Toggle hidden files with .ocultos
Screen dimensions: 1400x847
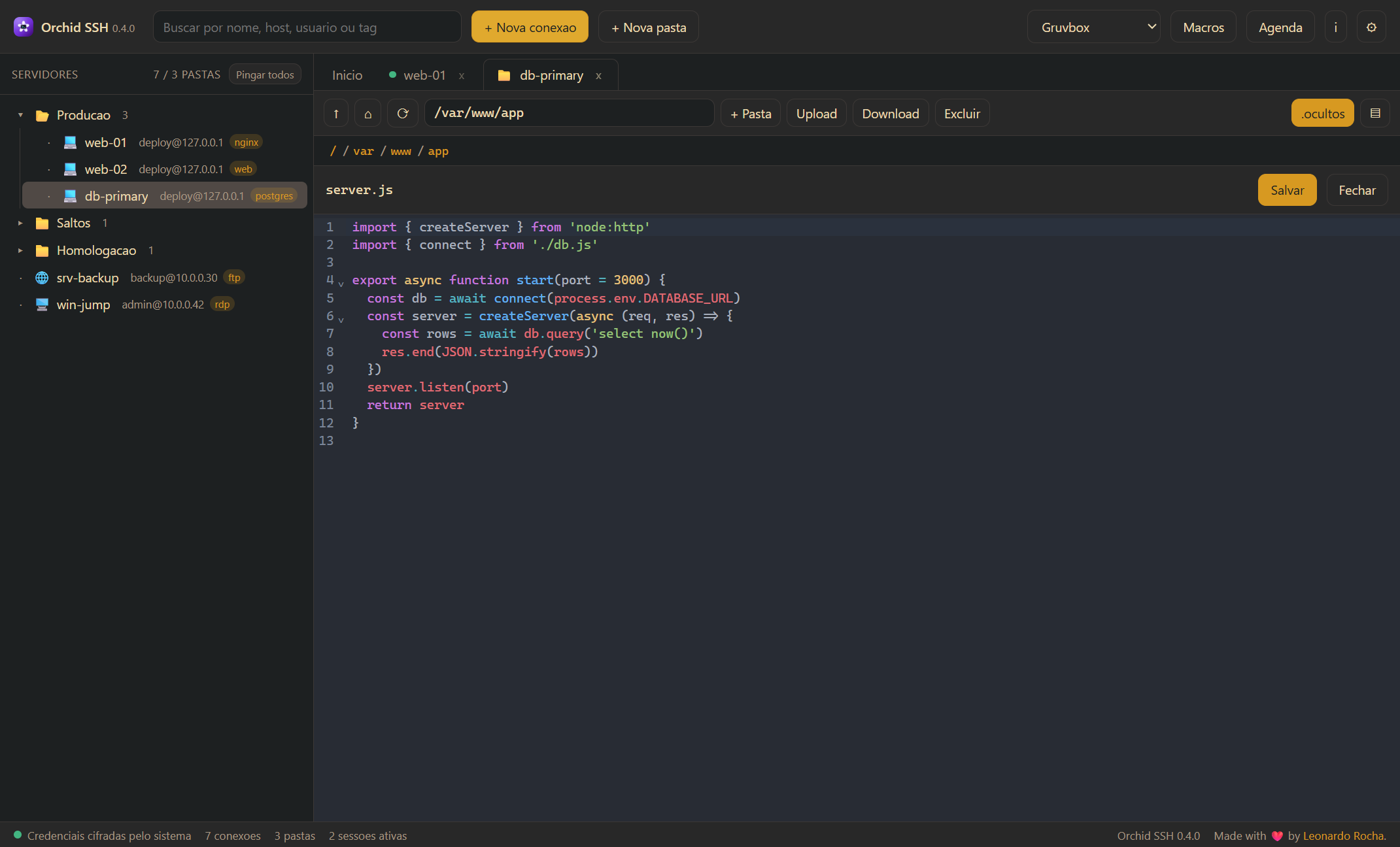coord(1322,113)
